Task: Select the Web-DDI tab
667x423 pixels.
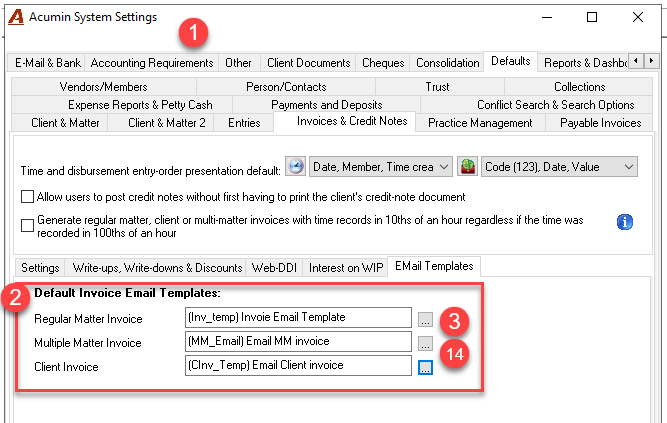Action: point(274,268)
